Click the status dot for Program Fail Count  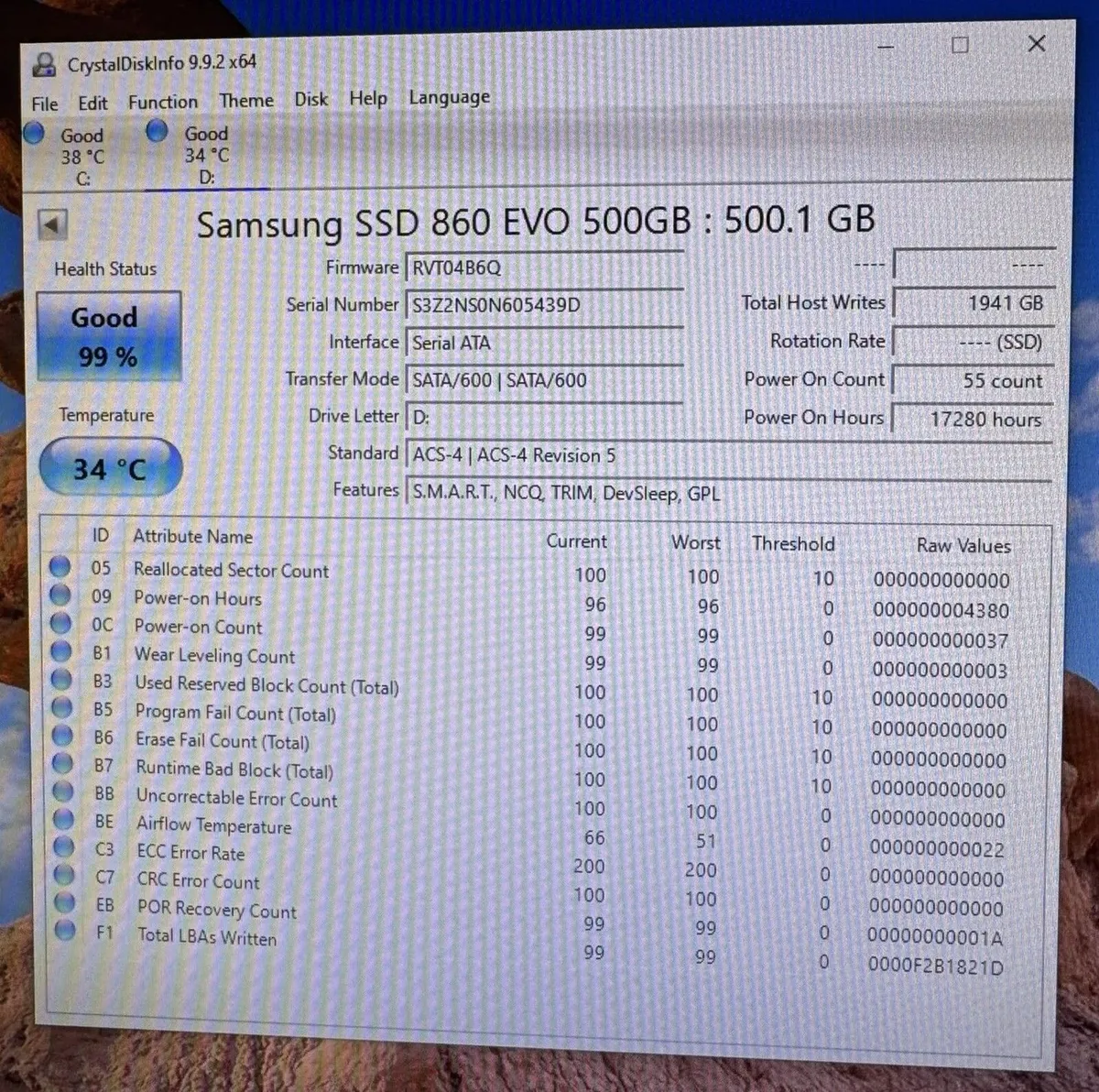point(62,708)
